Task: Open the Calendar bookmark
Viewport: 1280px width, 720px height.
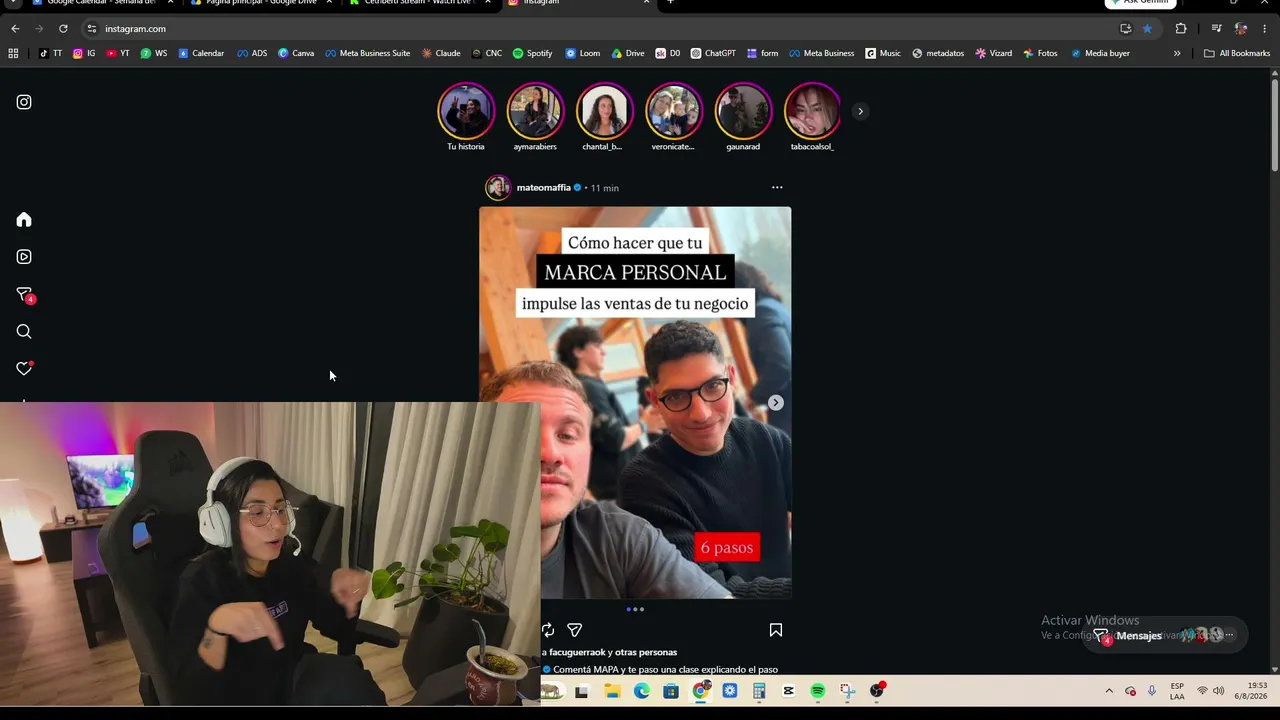Action: pyautogui.click(x=201, y=53)
